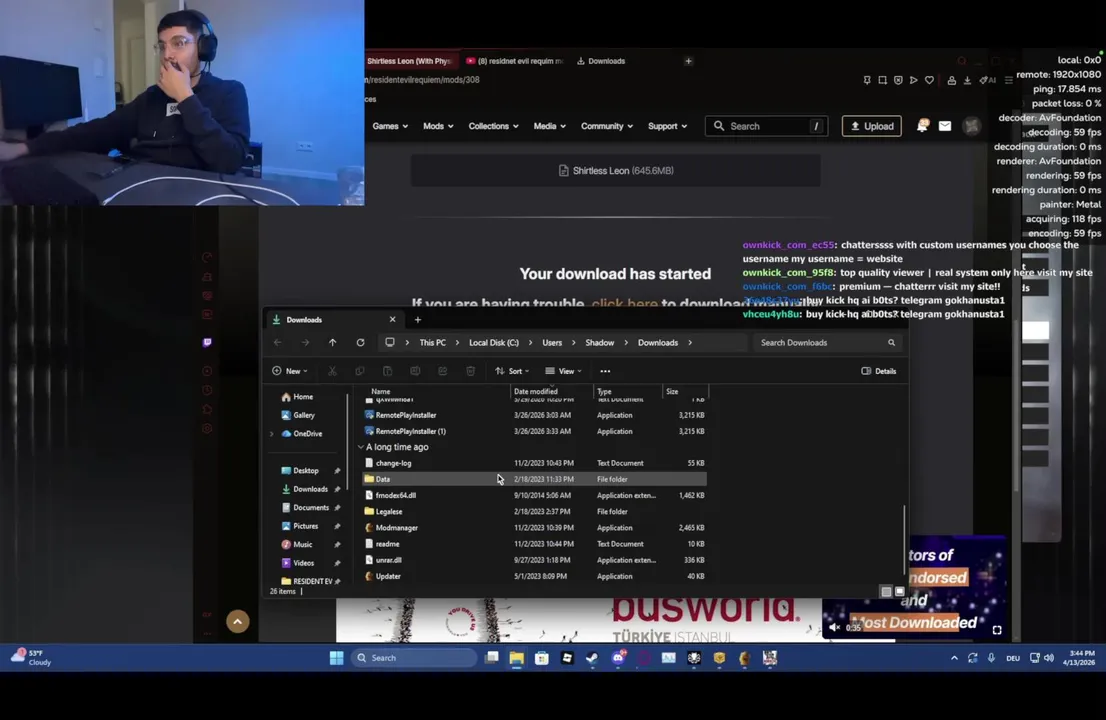Viewport: 1106px width, 720px height.
Task: Open File Explorer from the taskbar
Action: coord(516,658)
